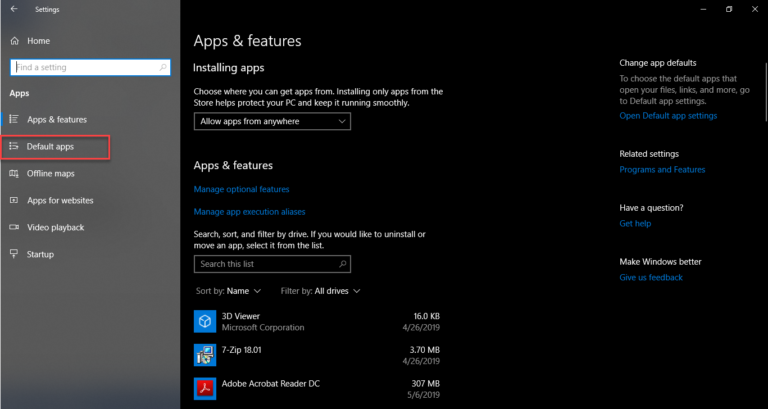
Task: Click the Adobe Acrobat Reader DC icon
Action: point(204,388)
